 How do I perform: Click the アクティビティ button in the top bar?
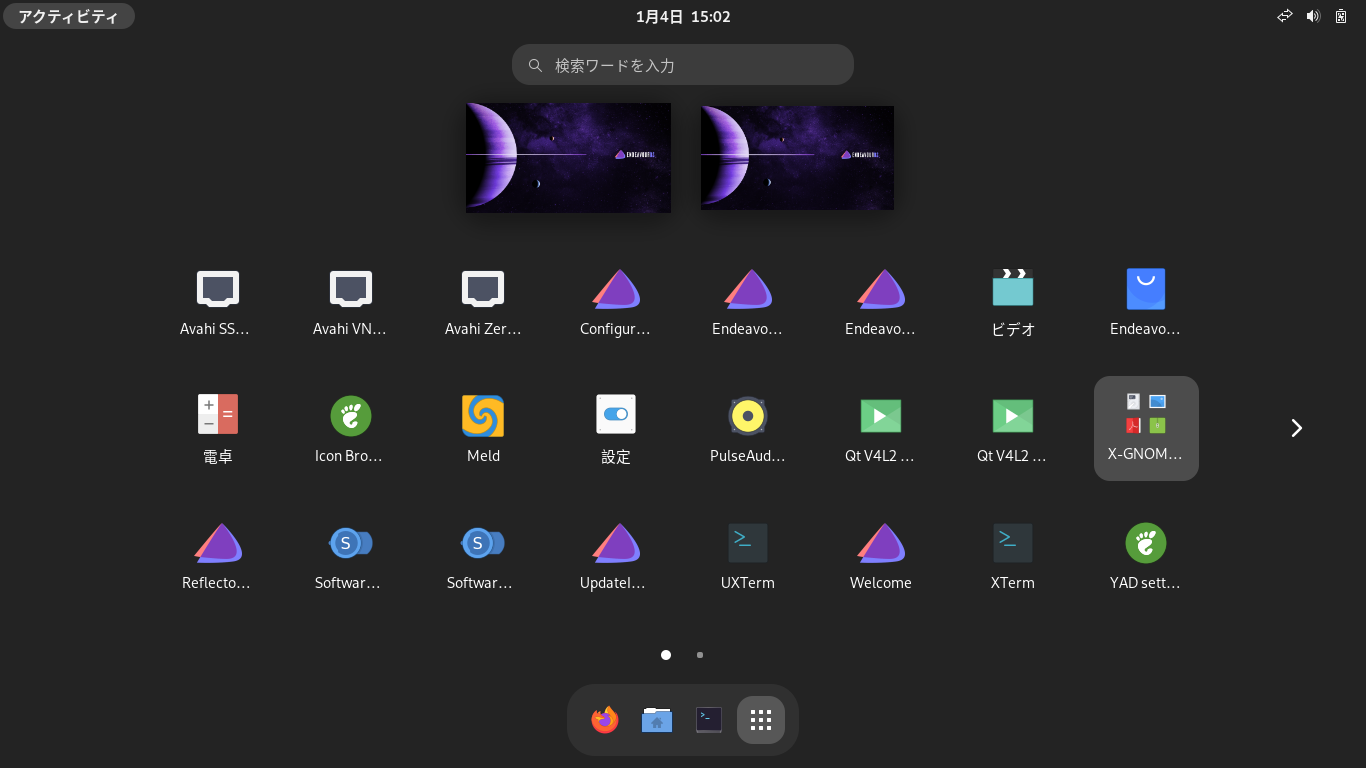pyautogui.click(x=69, y=16)
